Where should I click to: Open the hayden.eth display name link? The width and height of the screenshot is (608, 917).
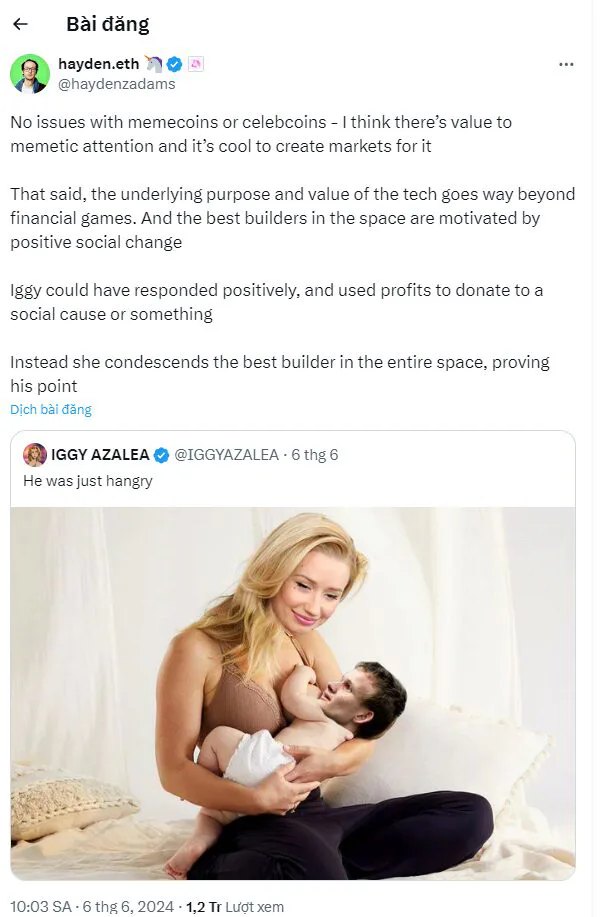98,64
